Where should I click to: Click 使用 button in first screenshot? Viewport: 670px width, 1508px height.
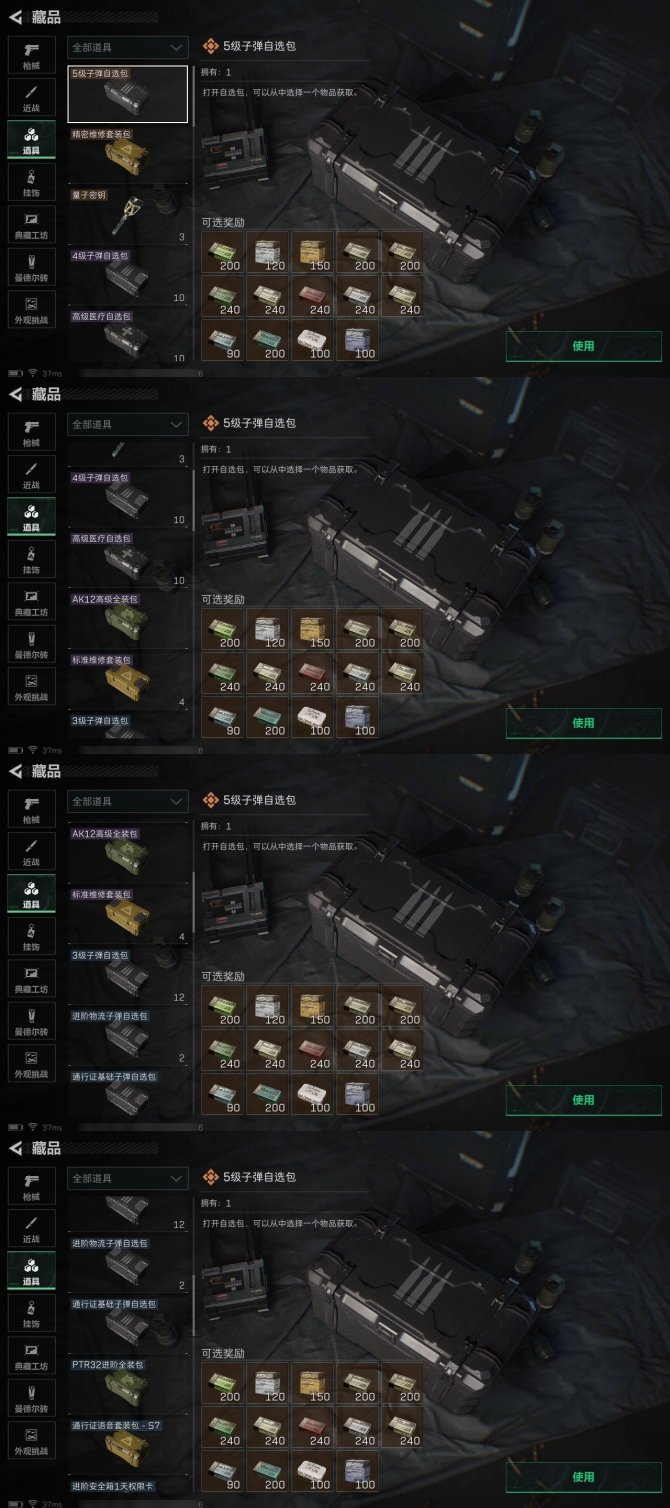tap(583, 346)
